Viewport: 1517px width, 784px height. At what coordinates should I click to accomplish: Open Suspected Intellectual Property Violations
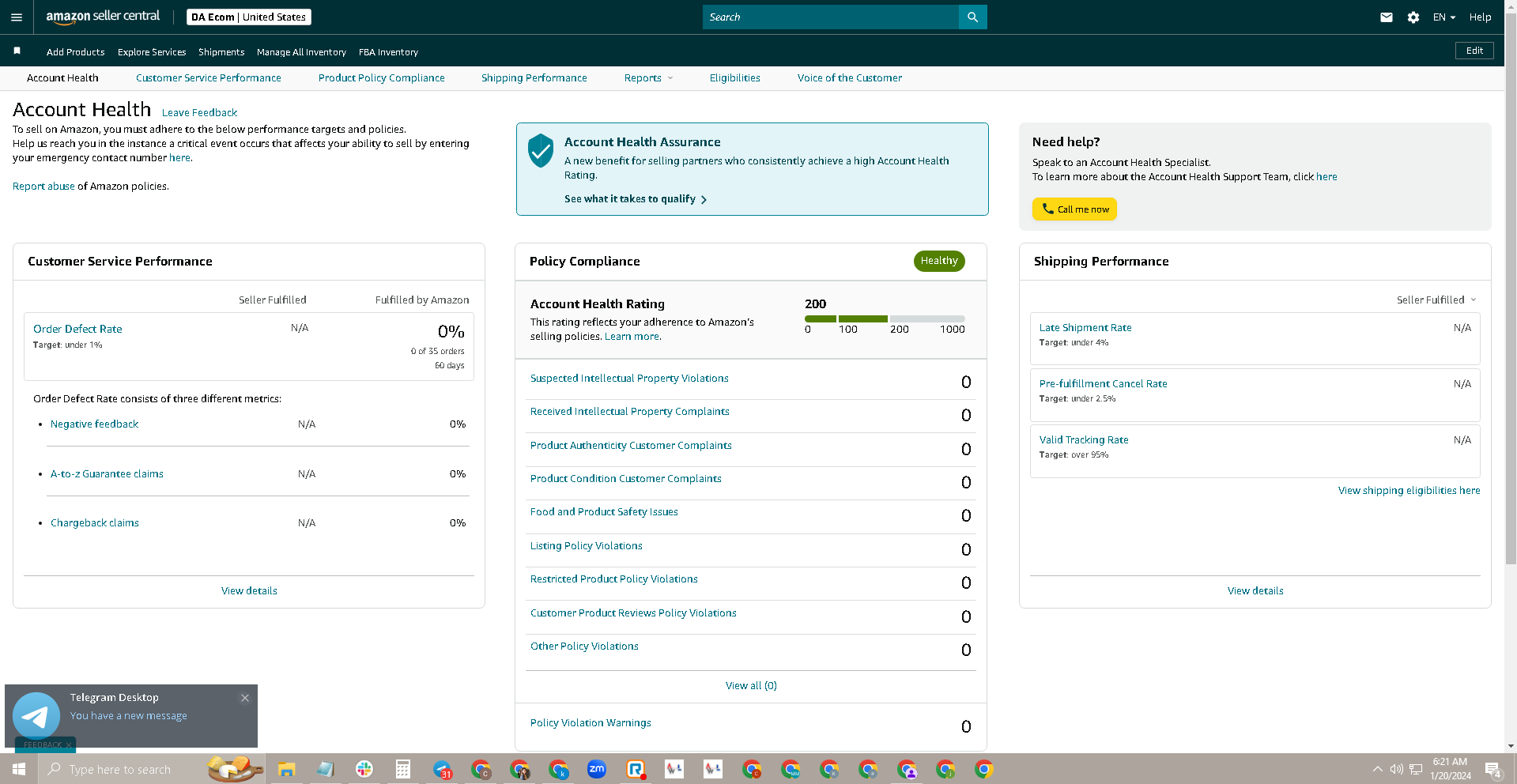[x=629, y=378]
